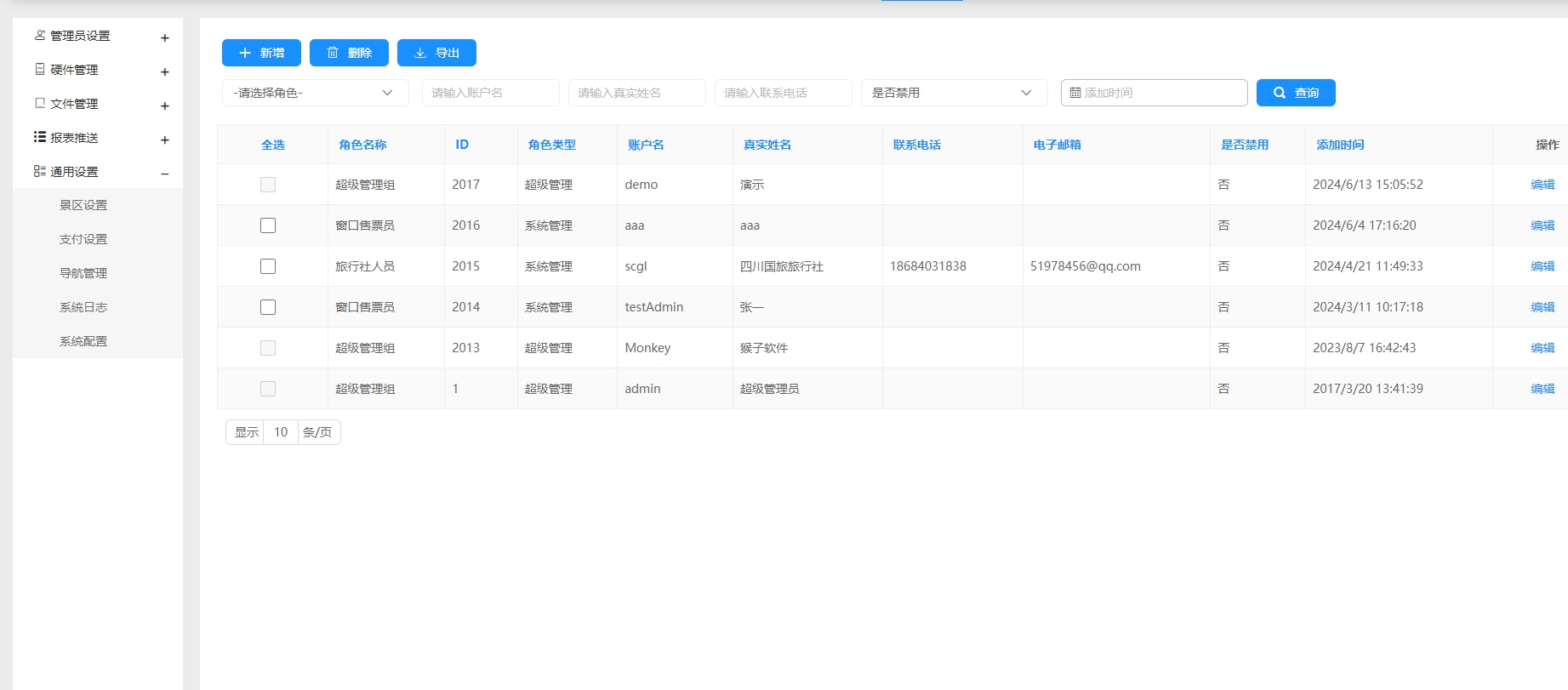Tick the checkbox for the aaa row
1568x690 pixels.
268,225
